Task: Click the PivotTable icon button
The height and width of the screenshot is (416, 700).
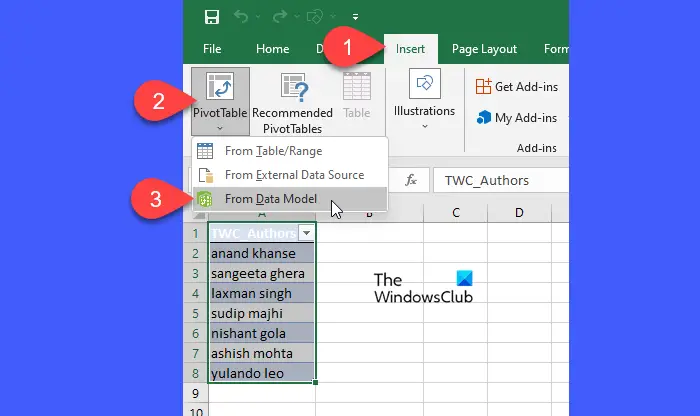Action: 220,87
